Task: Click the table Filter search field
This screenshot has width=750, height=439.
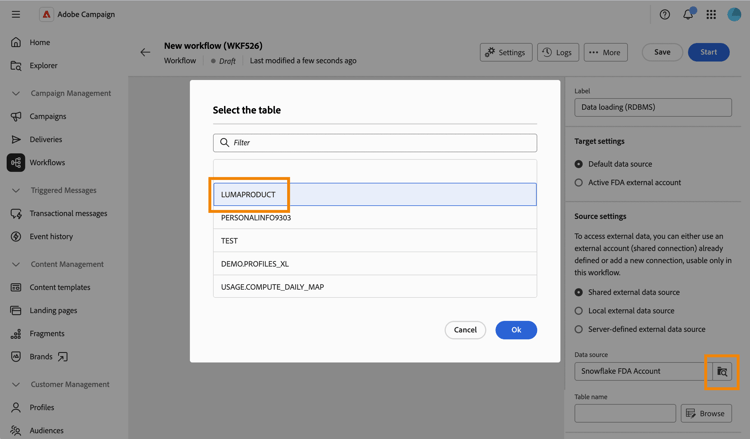Action: (x=375, y=143)
